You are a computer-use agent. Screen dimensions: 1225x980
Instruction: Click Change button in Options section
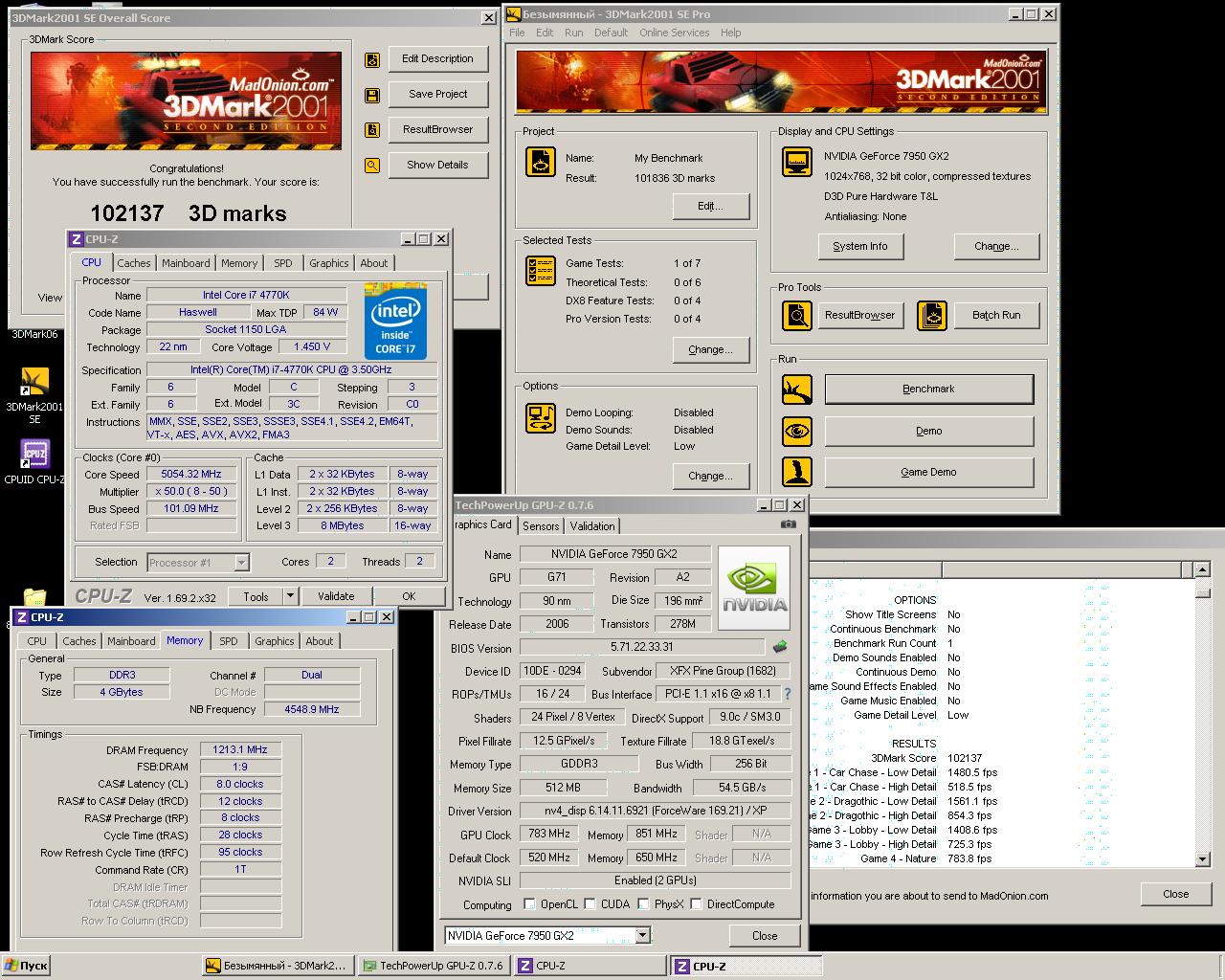point(710,476)
